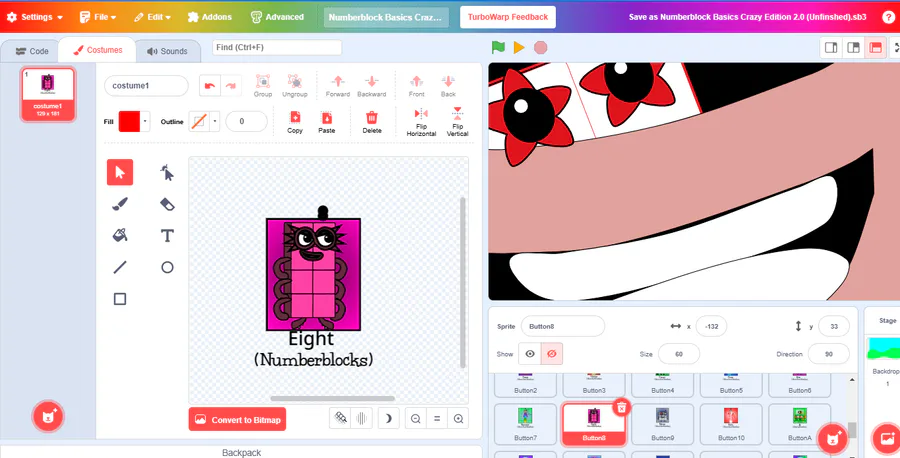Viewport: 900px width, 458px height.
Task: Switch to the Costumes tab
Action: pos(98,50)
